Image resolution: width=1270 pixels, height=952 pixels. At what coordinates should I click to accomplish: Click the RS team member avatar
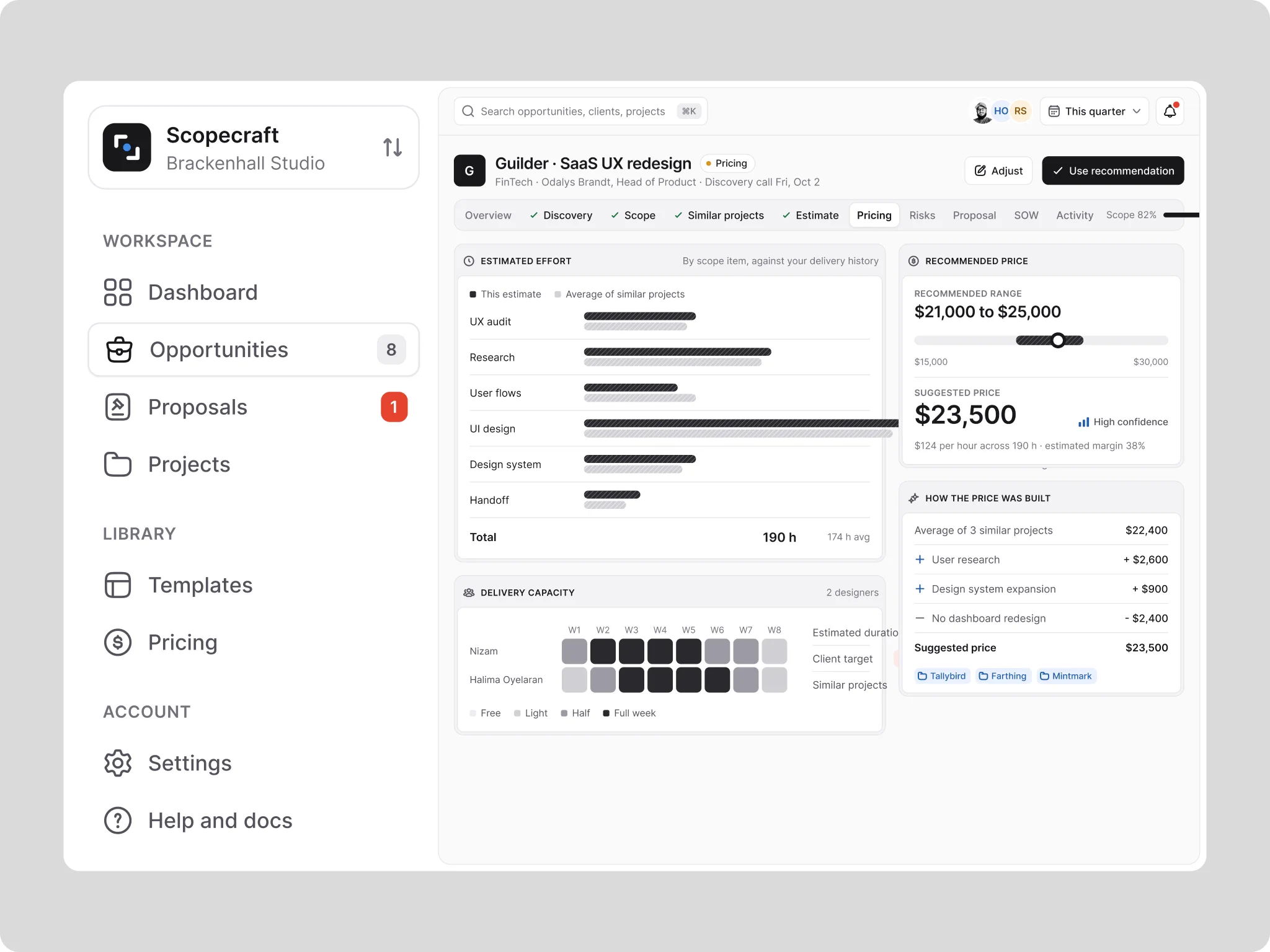[x=1021, y=111]
